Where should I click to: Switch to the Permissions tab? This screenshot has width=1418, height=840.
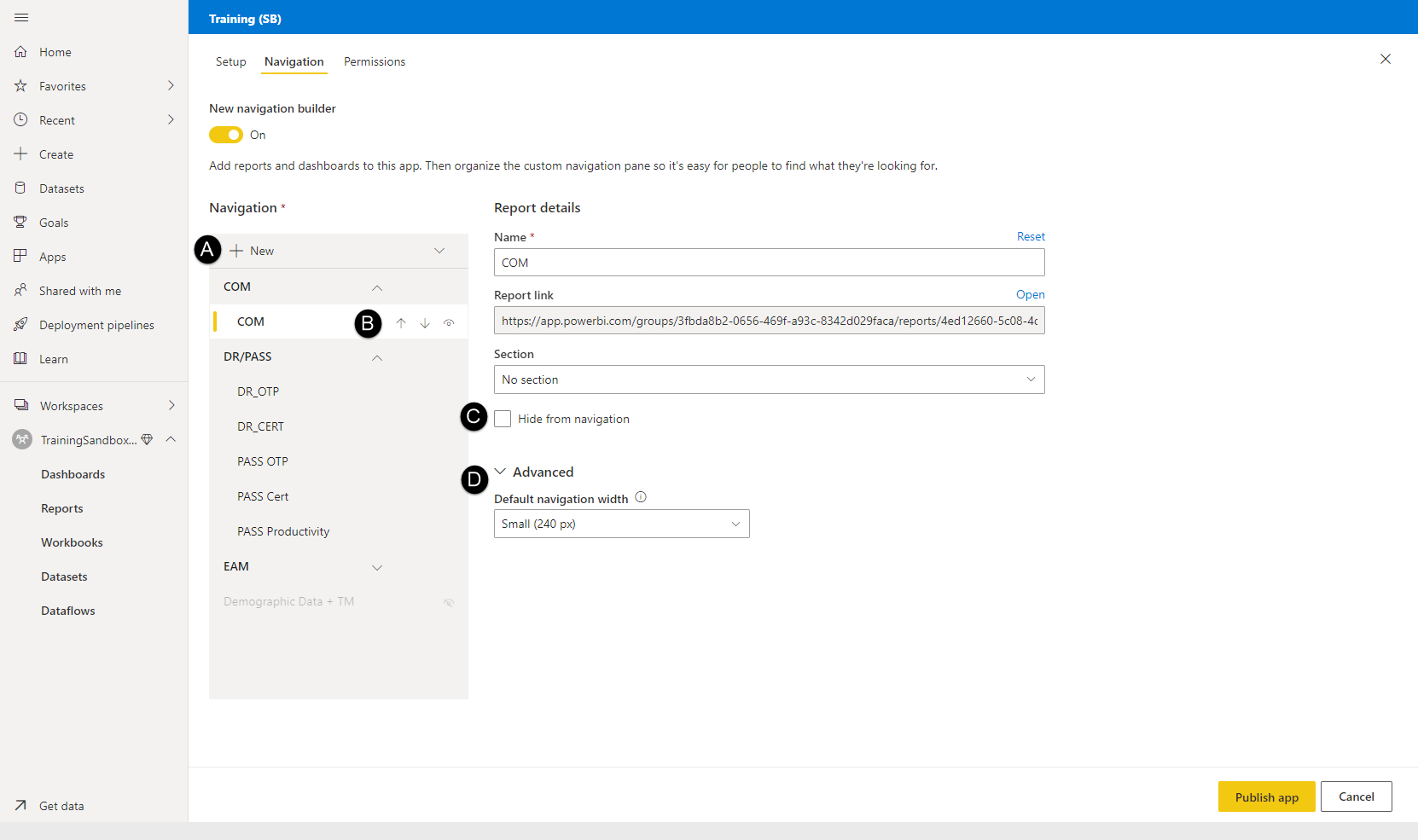pos(375,61)
